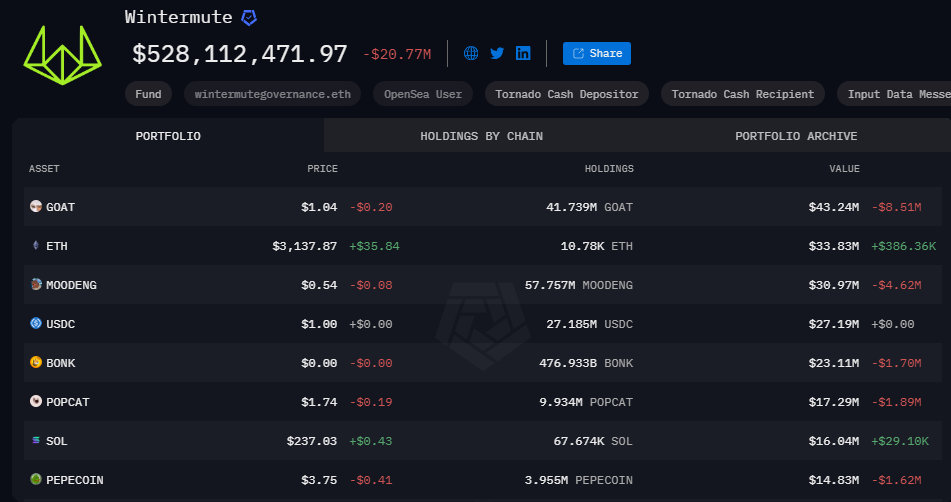
Task: Click the 476.933B BONK holdings
Action: click(x=586, y=363)
